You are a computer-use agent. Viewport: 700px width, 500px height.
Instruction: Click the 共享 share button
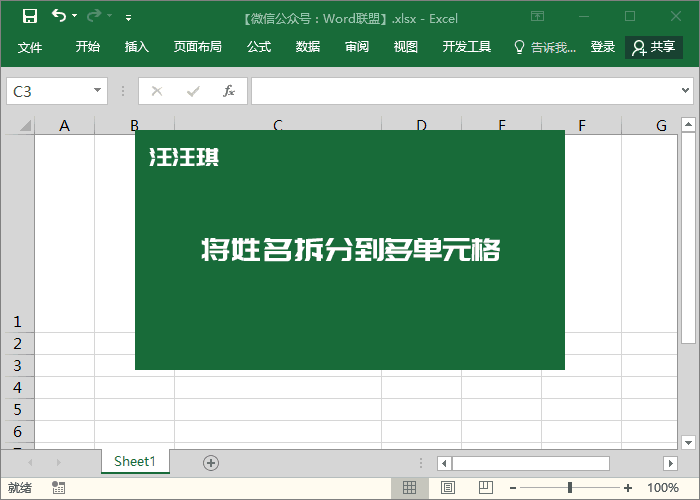click(654, 47)
